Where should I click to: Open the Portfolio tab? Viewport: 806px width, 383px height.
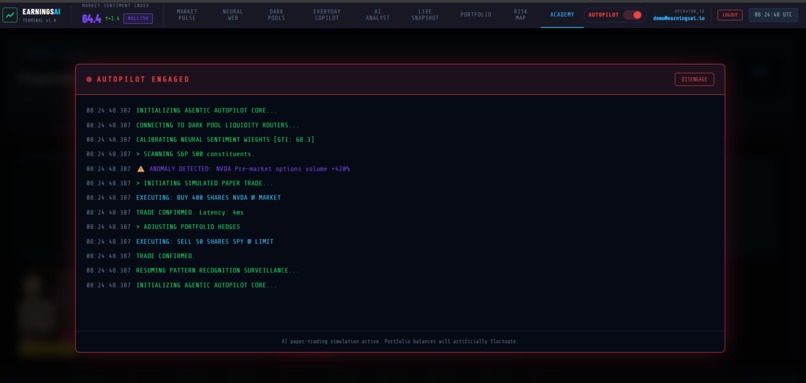(x=476, y=15)
